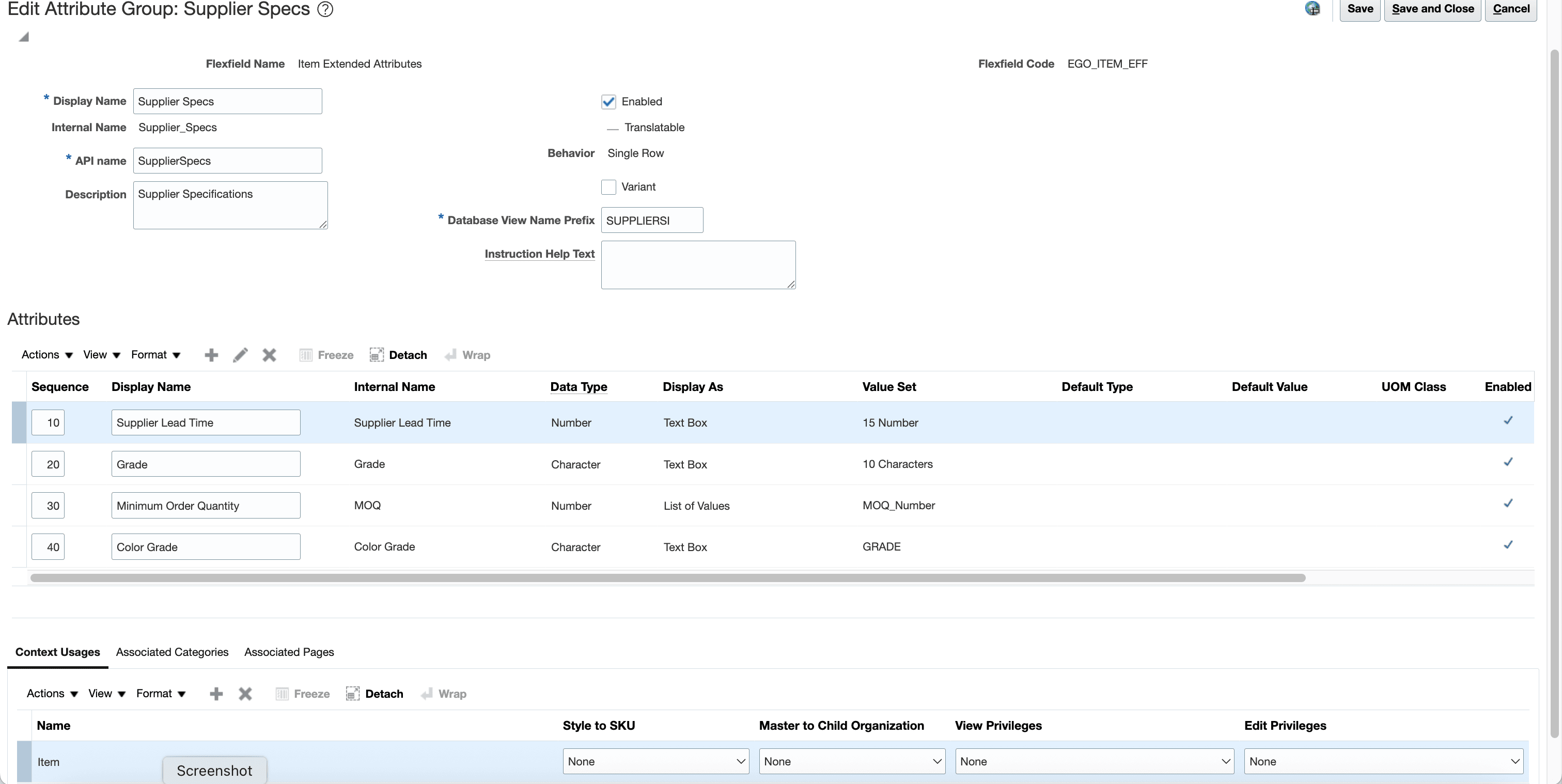Click the help icon next to the page title
Image resolution: width=1562 pixels, height=784 pixels.
point(325,9)
